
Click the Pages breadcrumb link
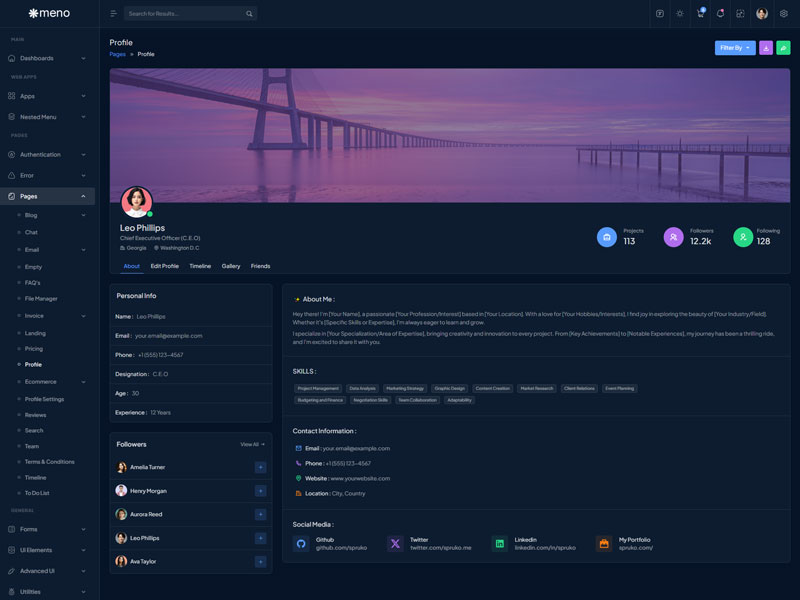tap(117, 54)
